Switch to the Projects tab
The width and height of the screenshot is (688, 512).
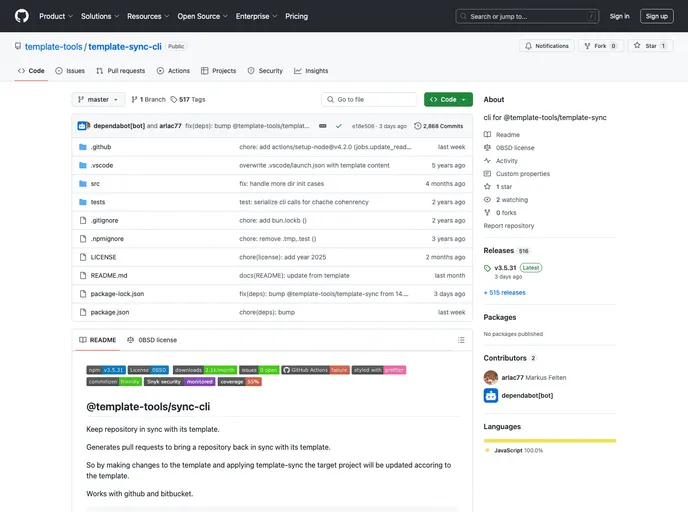(x=219, y=71)
